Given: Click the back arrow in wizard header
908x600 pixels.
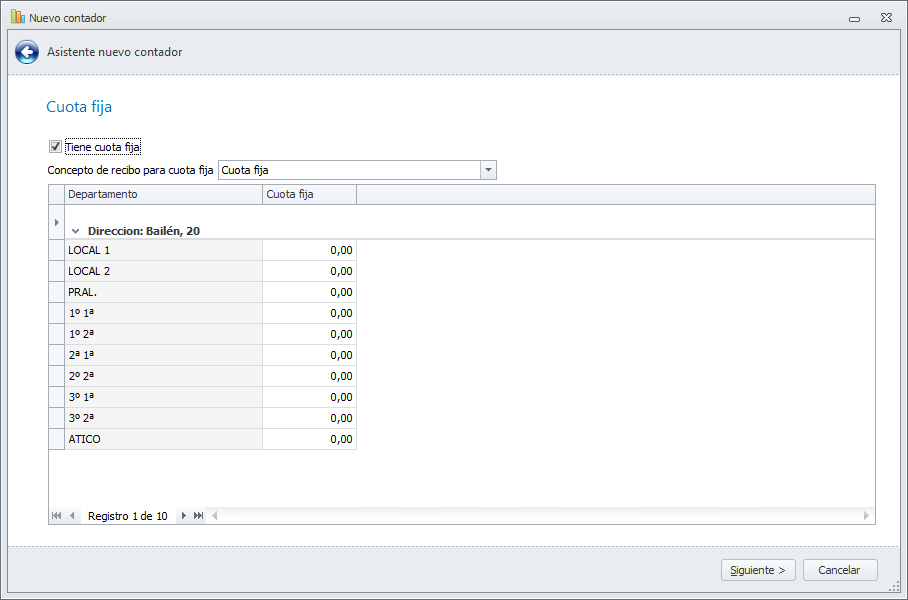Looking at the screenshot, I should [27, 52].
